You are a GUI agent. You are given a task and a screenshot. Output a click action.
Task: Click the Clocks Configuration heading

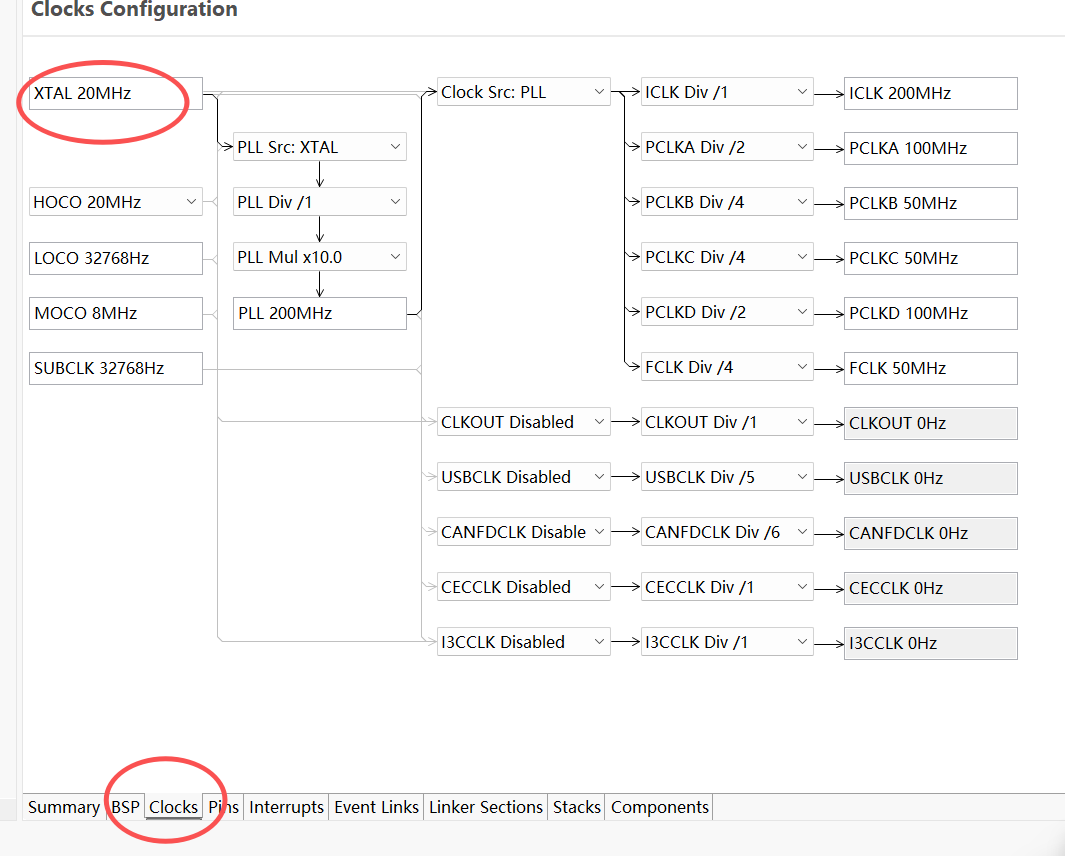134,10
